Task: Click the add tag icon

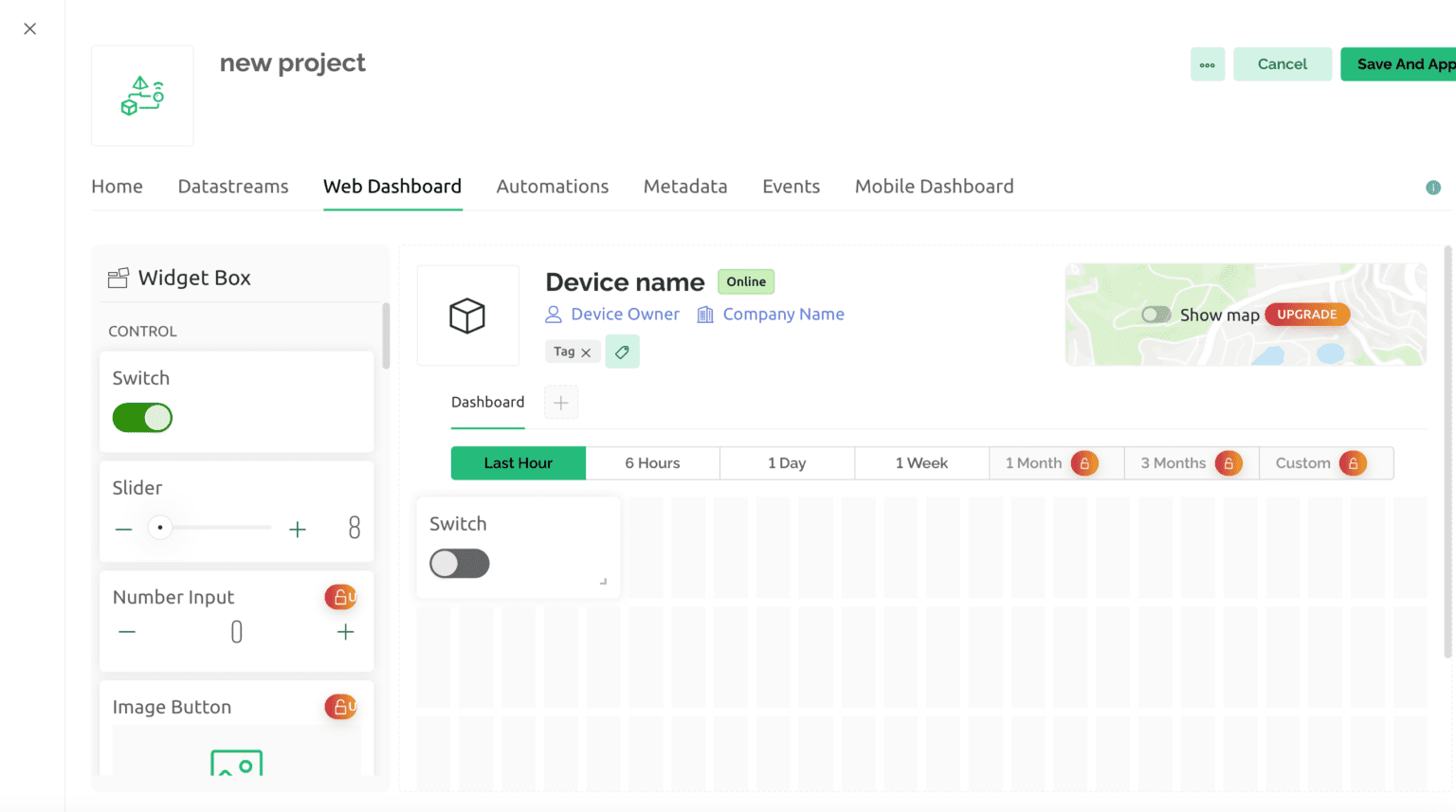Action: point(622,352)
